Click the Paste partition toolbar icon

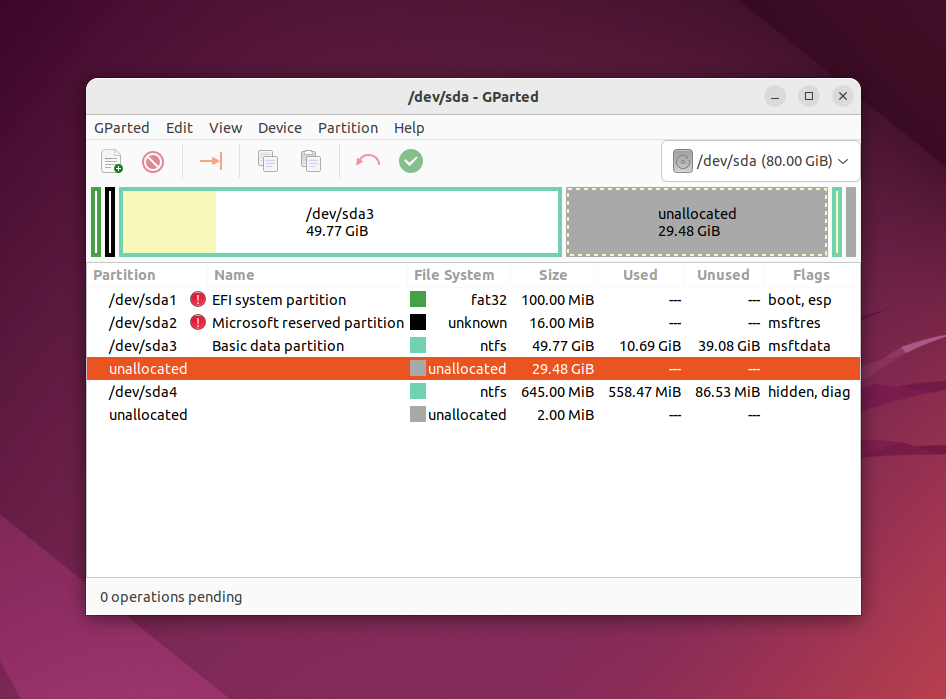tap(311, 161)
